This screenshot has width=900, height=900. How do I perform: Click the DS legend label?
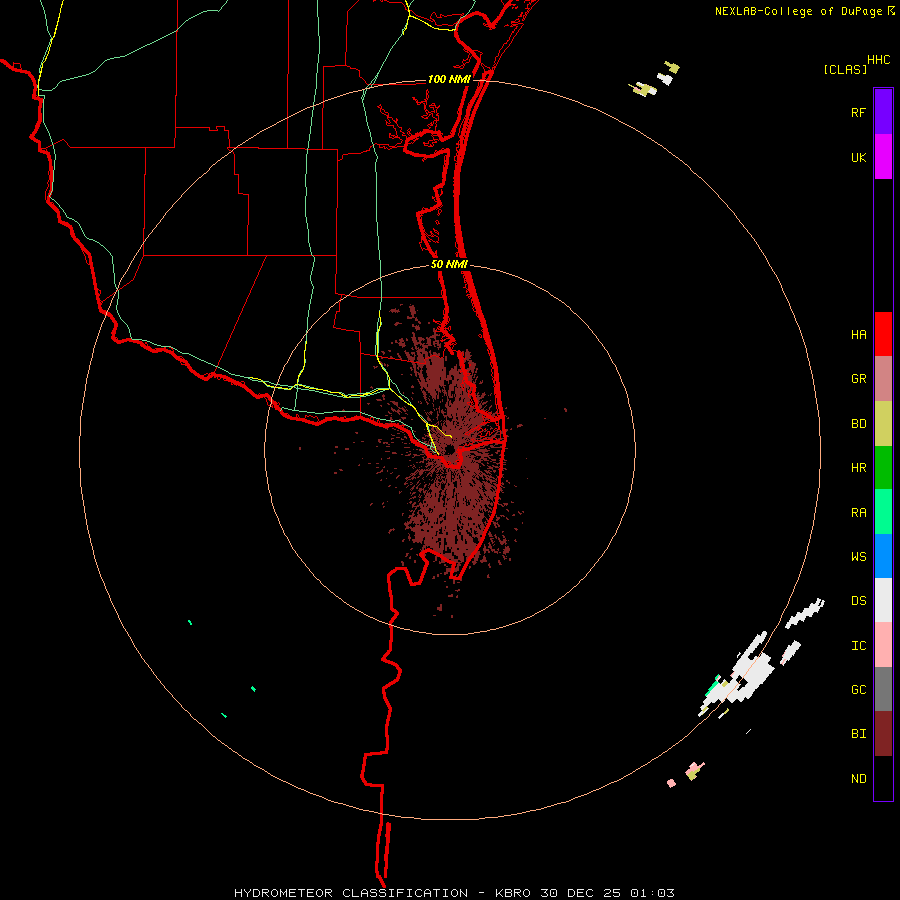[x=858, y=601]
